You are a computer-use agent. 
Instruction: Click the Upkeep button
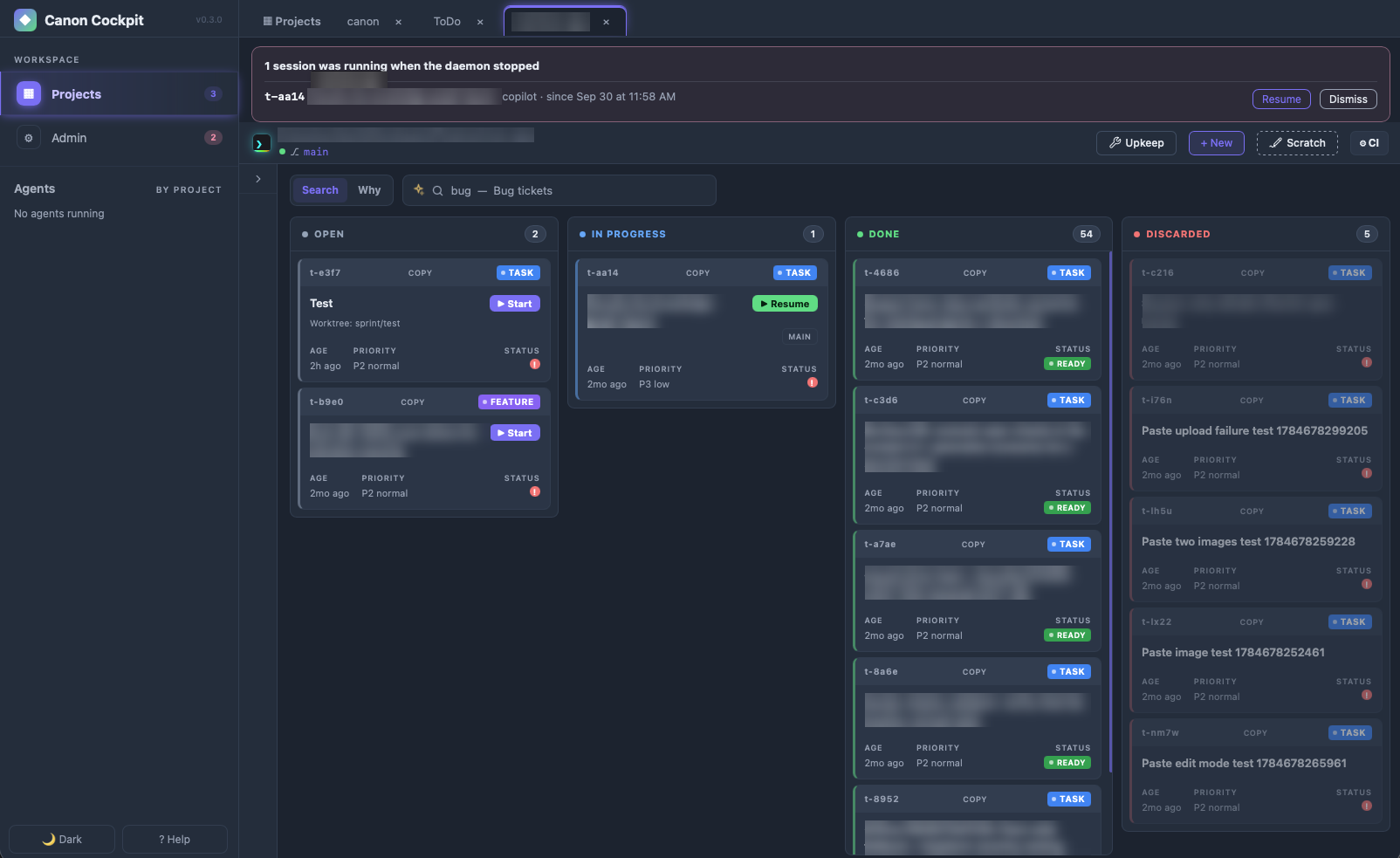pos(1136,143)
